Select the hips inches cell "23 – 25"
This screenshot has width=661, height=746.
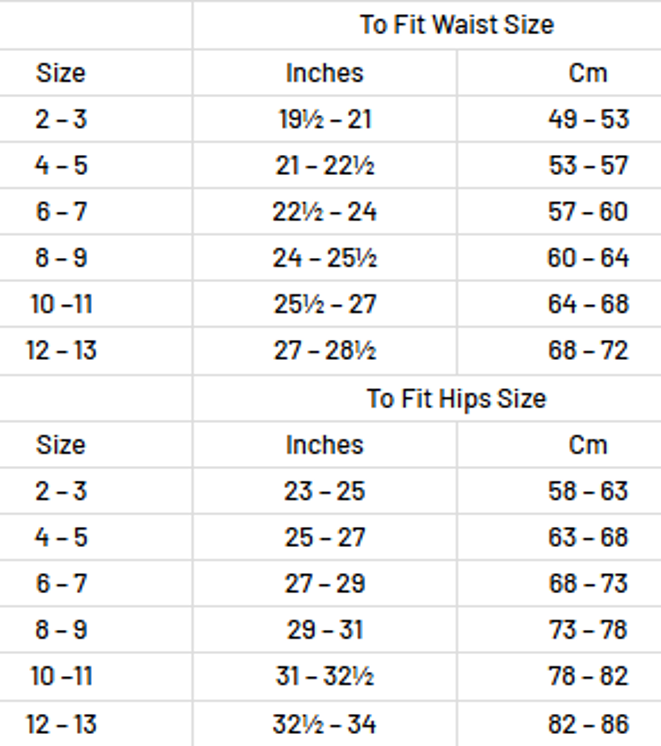click(324, 491)
